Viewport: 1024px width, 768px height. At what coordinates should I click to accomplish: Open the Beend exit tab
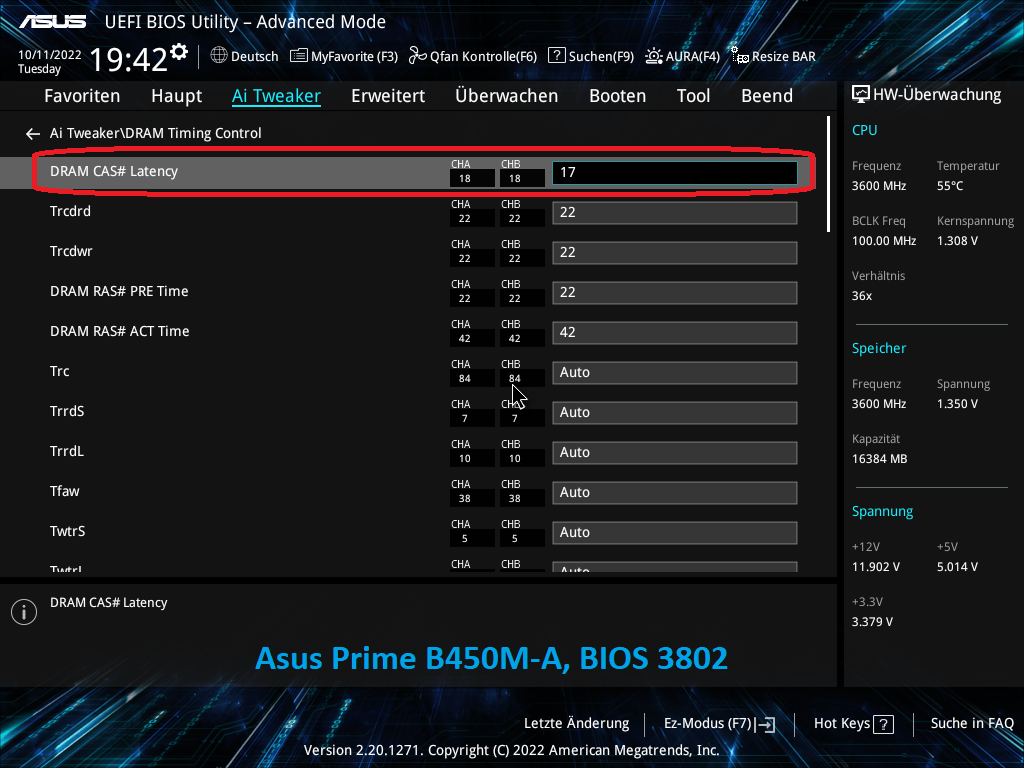pos(767,96)
